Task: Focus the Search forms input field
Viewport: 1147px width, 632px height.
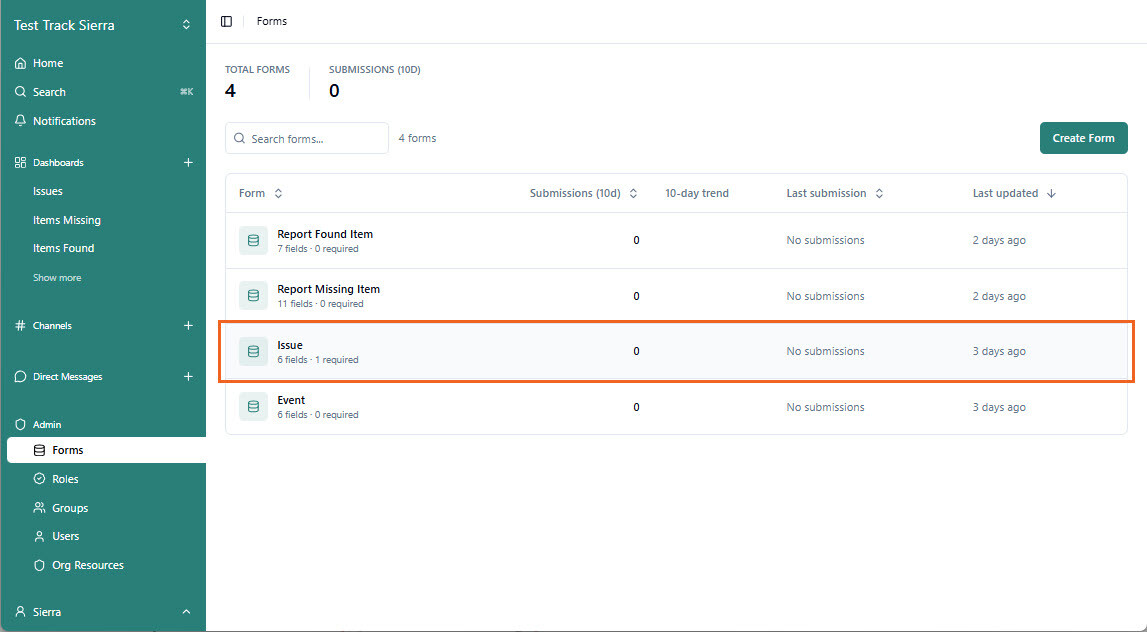Action: point(307,138)
